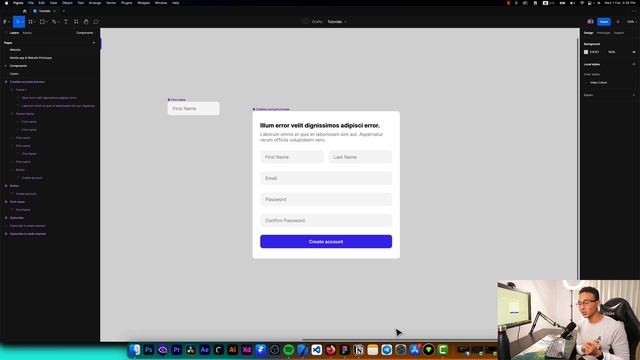The width and height of the screenshot is (640, 360).
Task: Open Finder from the dock
Action: tap(135, 350)
